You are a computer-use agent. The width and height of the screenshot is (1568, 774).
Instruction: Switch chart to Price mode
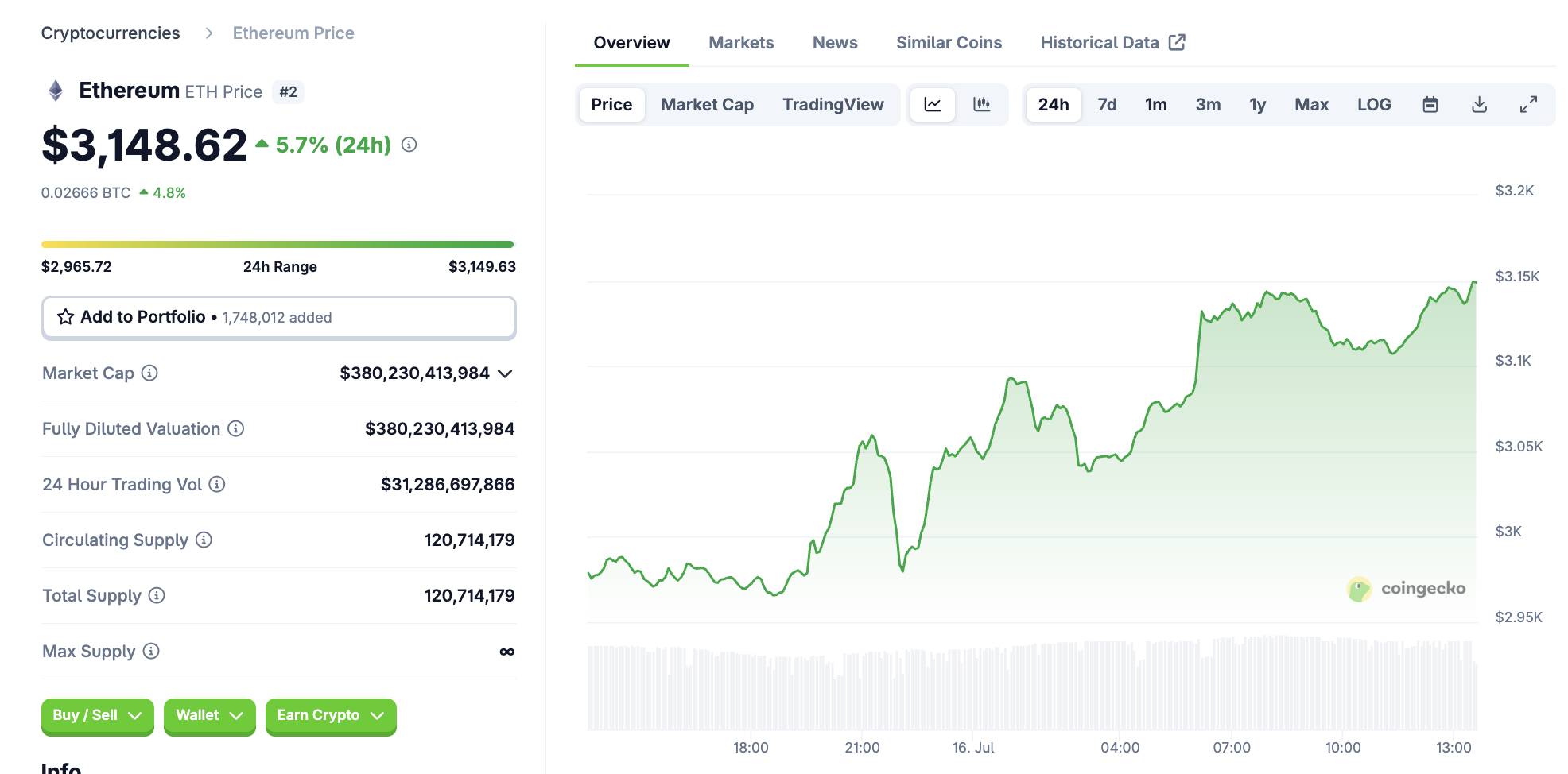(x=611, y=104)
